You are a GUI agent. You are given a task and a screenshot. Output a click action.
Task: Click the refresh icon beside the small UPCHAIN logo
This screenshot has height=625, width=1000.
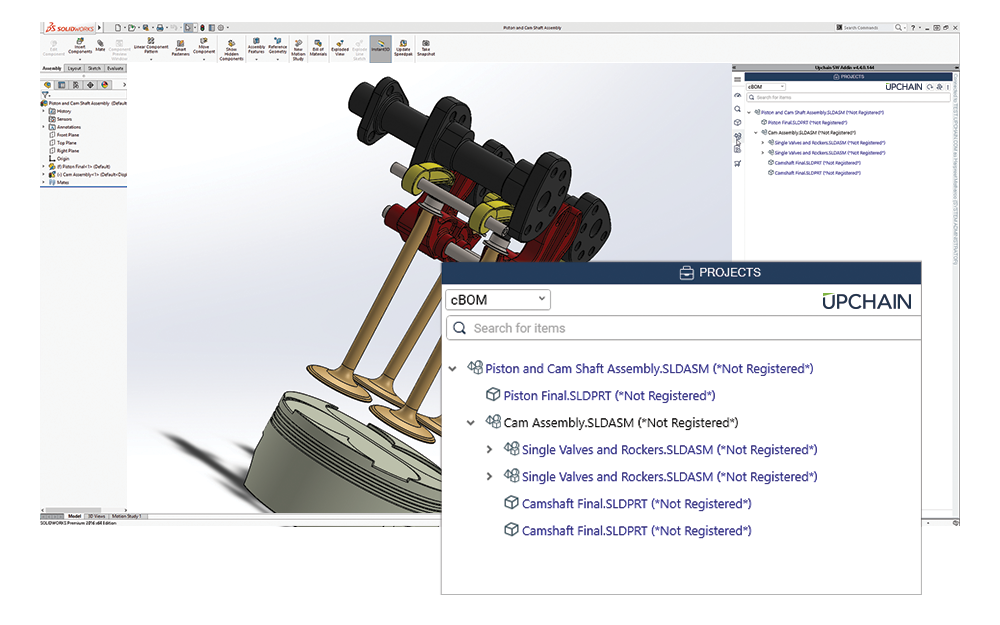click(930, 87)
